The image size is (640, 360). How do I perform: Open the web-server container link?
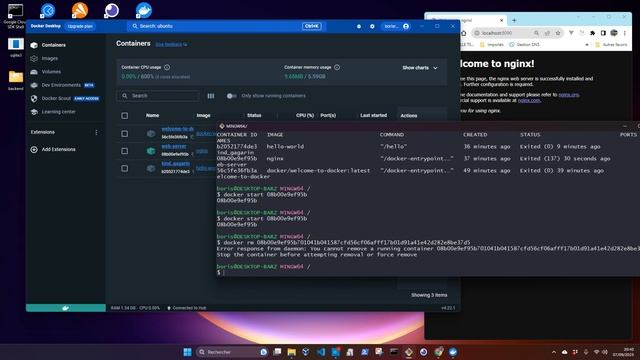(x=174, y=146)
